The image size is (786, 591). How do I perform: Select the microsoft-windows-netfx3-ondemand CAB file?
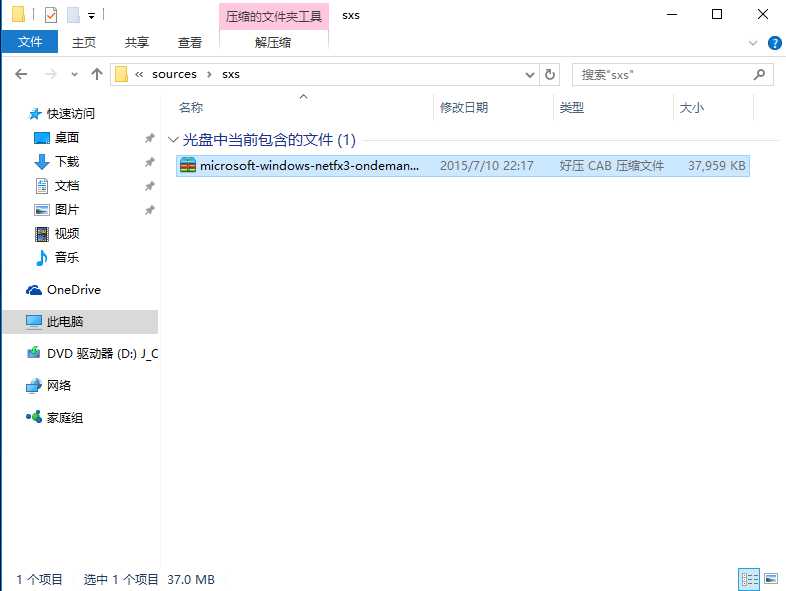[x=463, y=165]
